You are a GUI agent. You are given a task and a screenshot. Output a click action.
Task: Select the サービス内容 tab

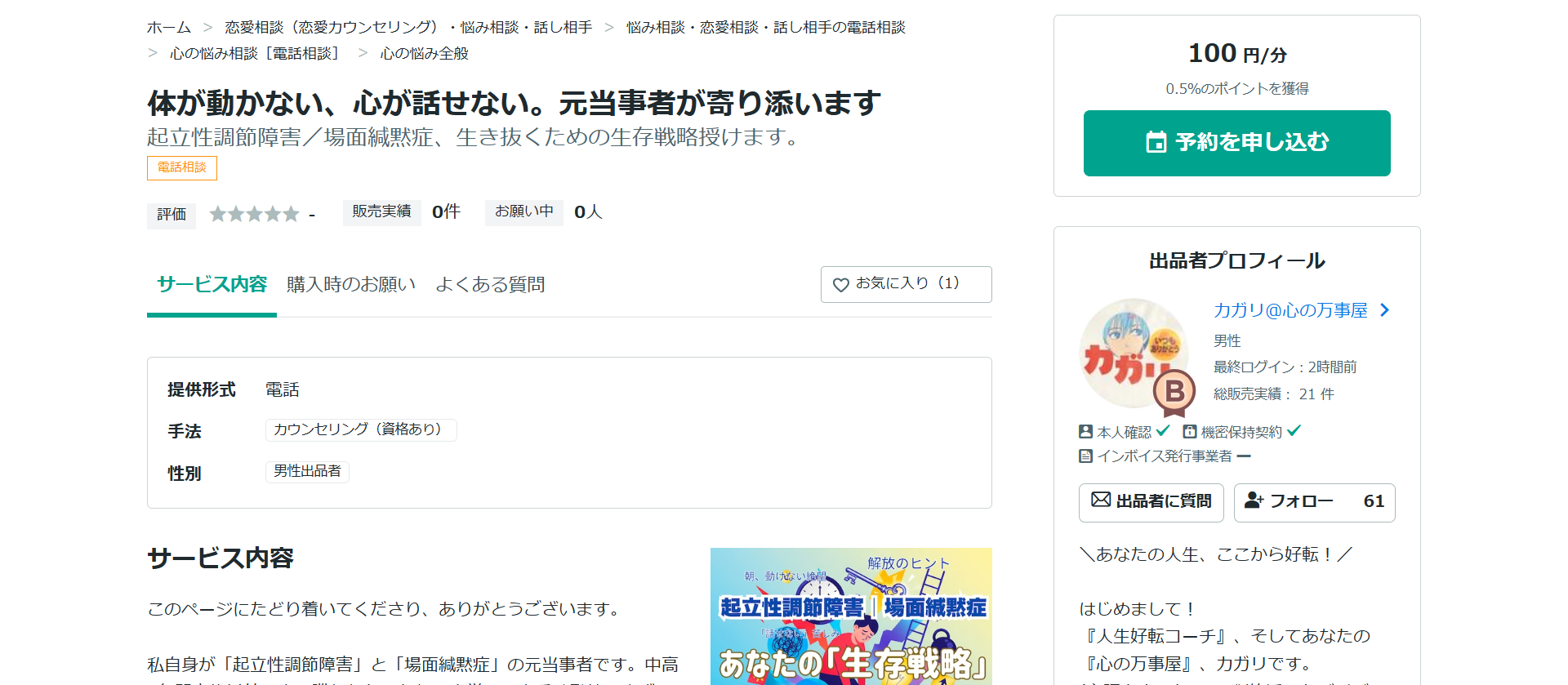pos(212,285)
